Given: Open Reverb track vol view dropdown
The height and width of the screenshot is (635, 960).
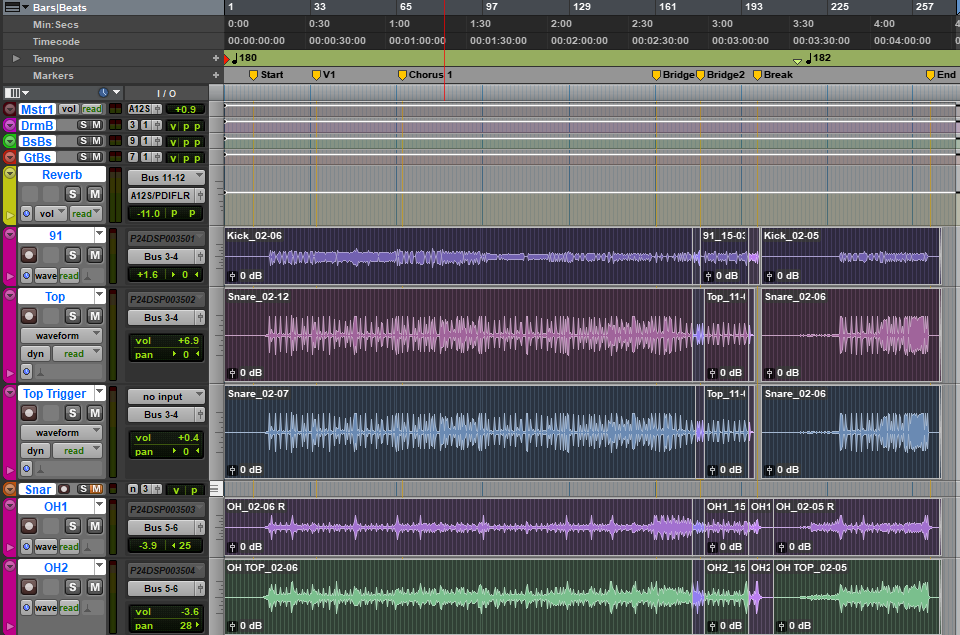Looking at the screenshot, I should click(51, 214).
